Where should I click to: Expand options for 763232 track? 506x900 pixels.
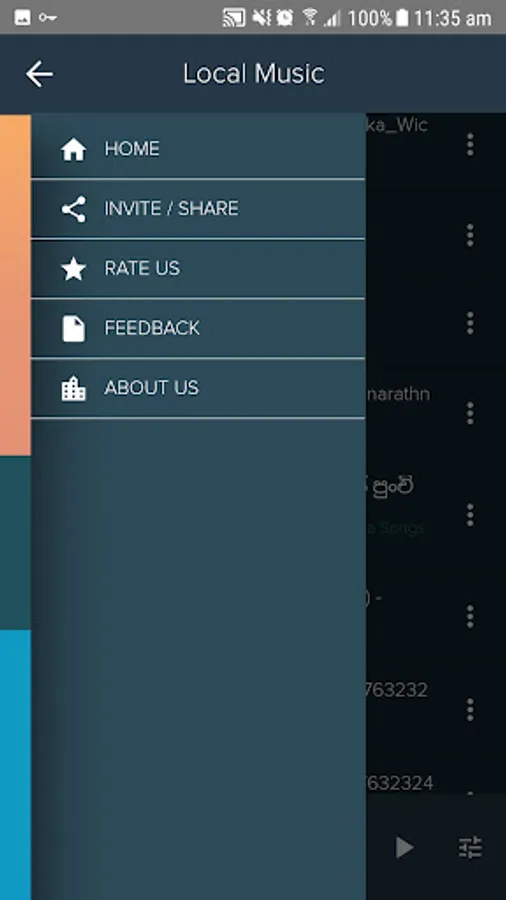[470, 710]
